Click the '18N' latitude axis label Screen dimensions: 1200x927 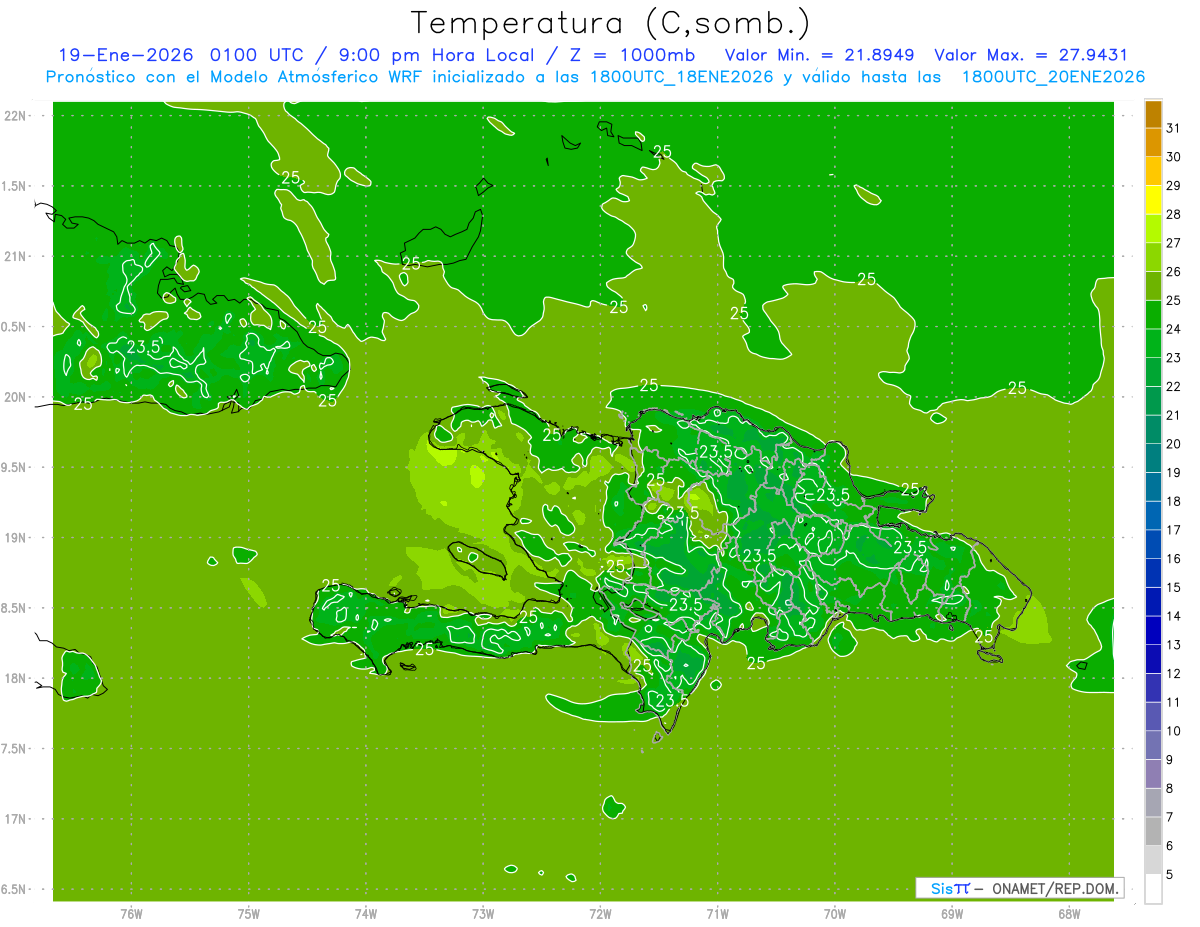tap(17, 678)
